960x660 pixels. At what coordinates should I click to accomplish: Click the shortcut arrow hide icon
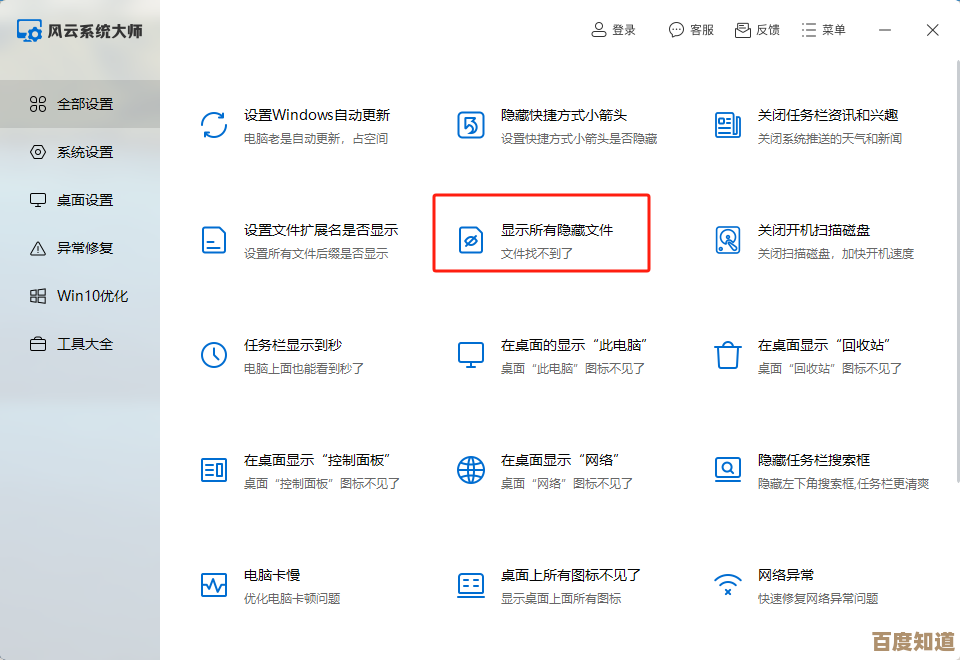click(x=471, y=125)
